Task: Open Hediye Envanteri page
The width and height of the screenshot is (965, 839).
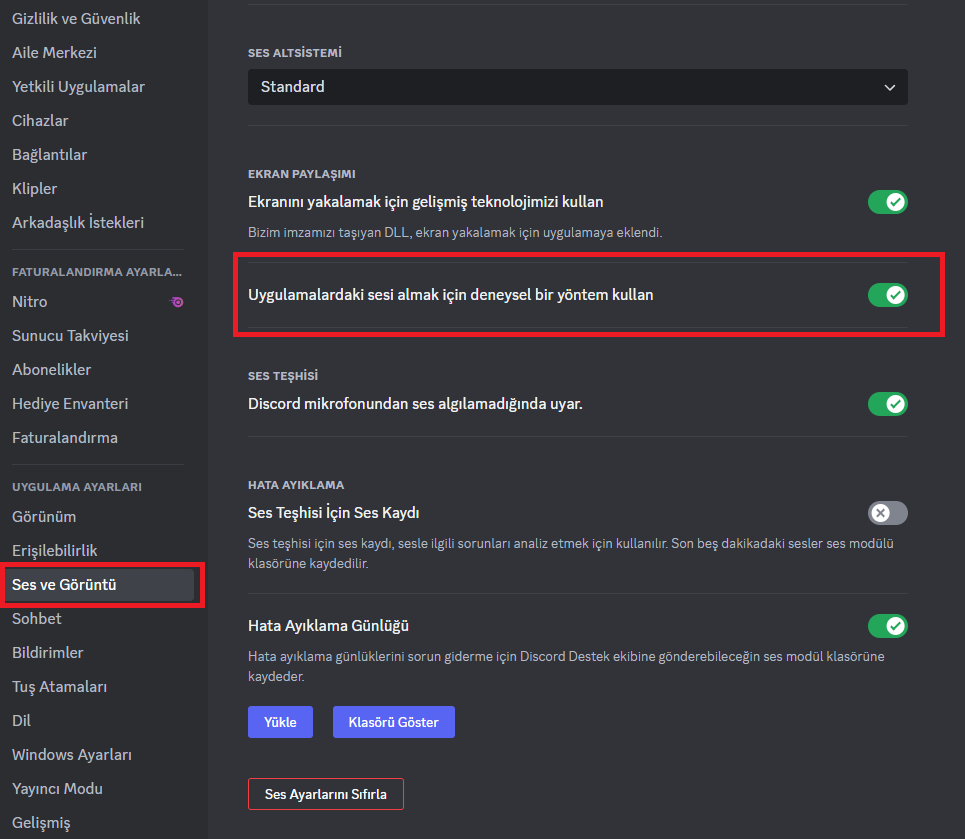Action: pos(70,404)
